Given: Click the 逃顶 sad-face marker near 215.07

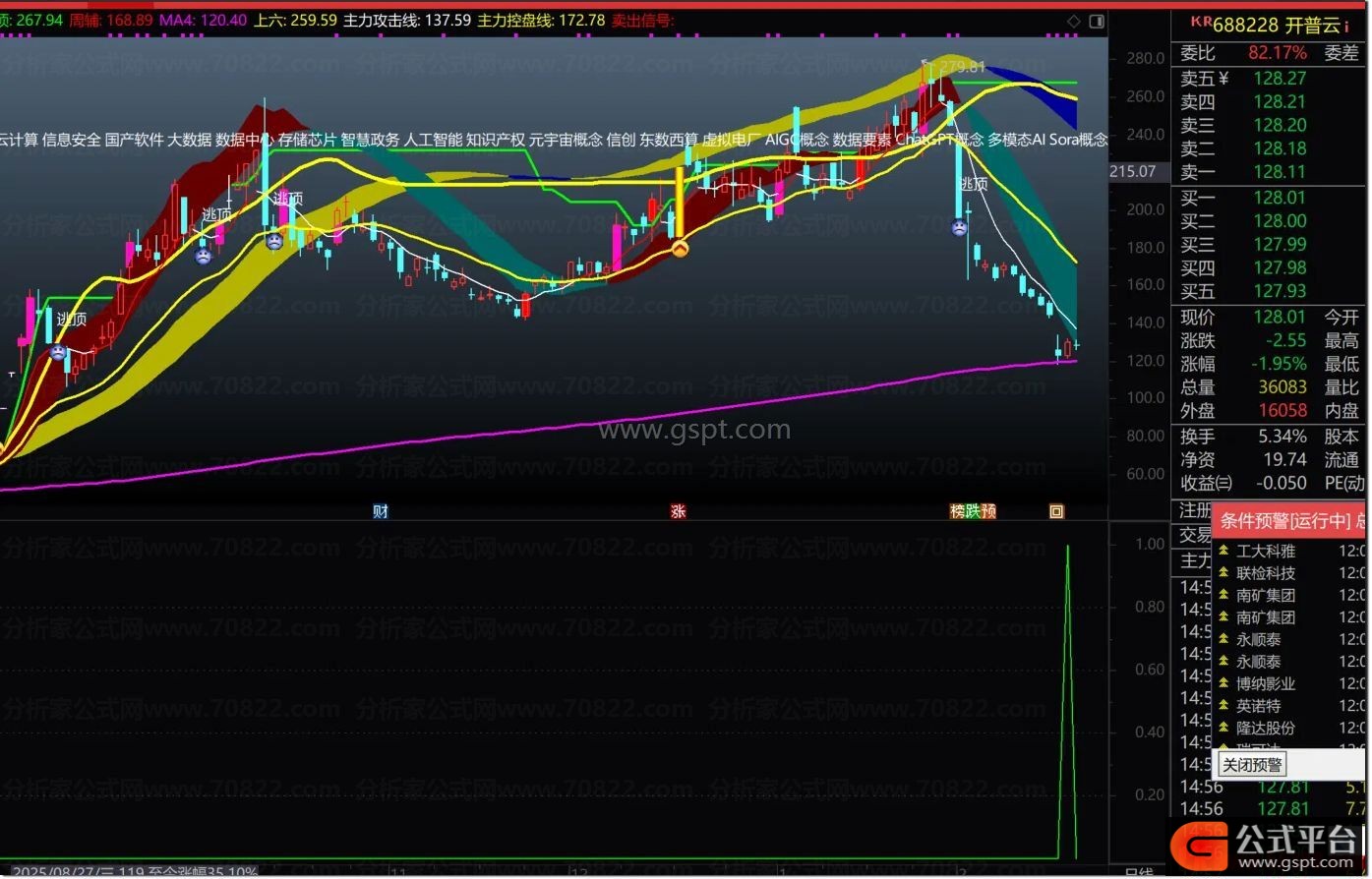Looking at the screenshot, I should (x=959, y=228).
